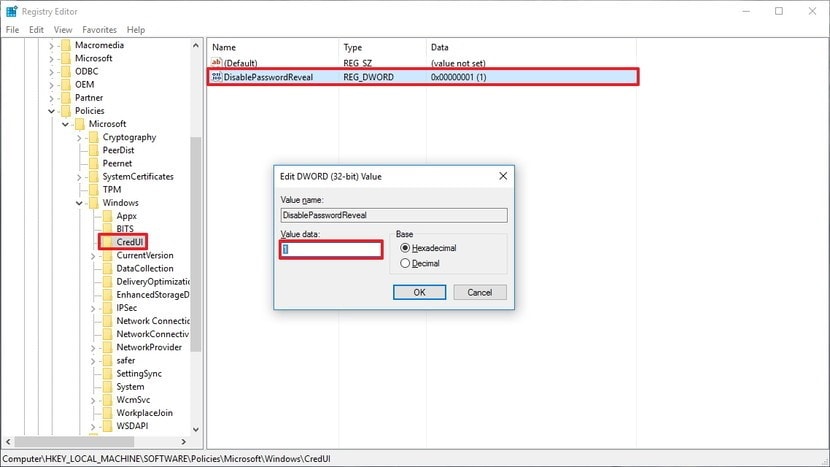
Task: Collapse the Policies key
Action: click(51, 111)
